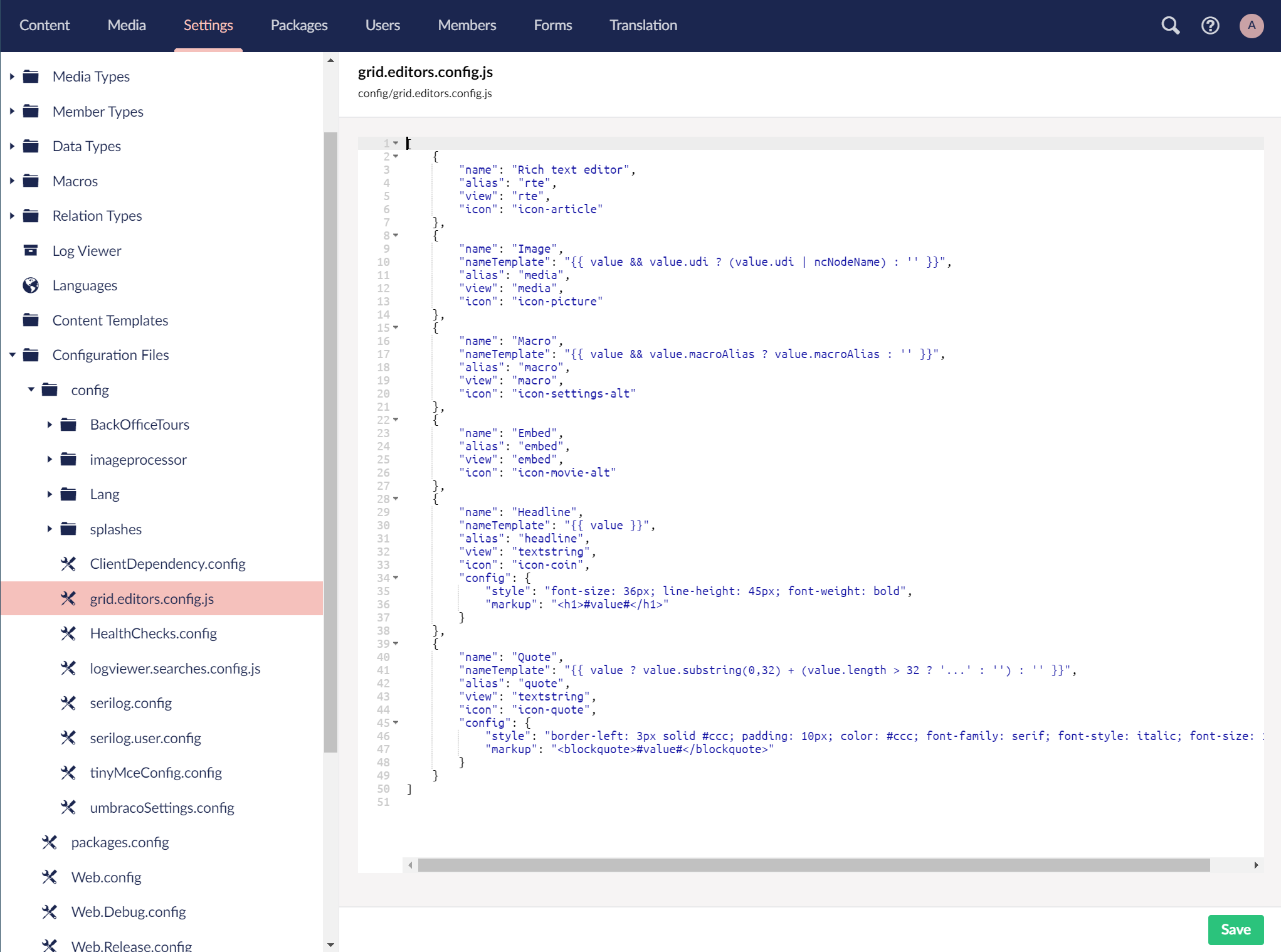Open the Languages tree item
1281x952 pixels.
click(85, 285)
